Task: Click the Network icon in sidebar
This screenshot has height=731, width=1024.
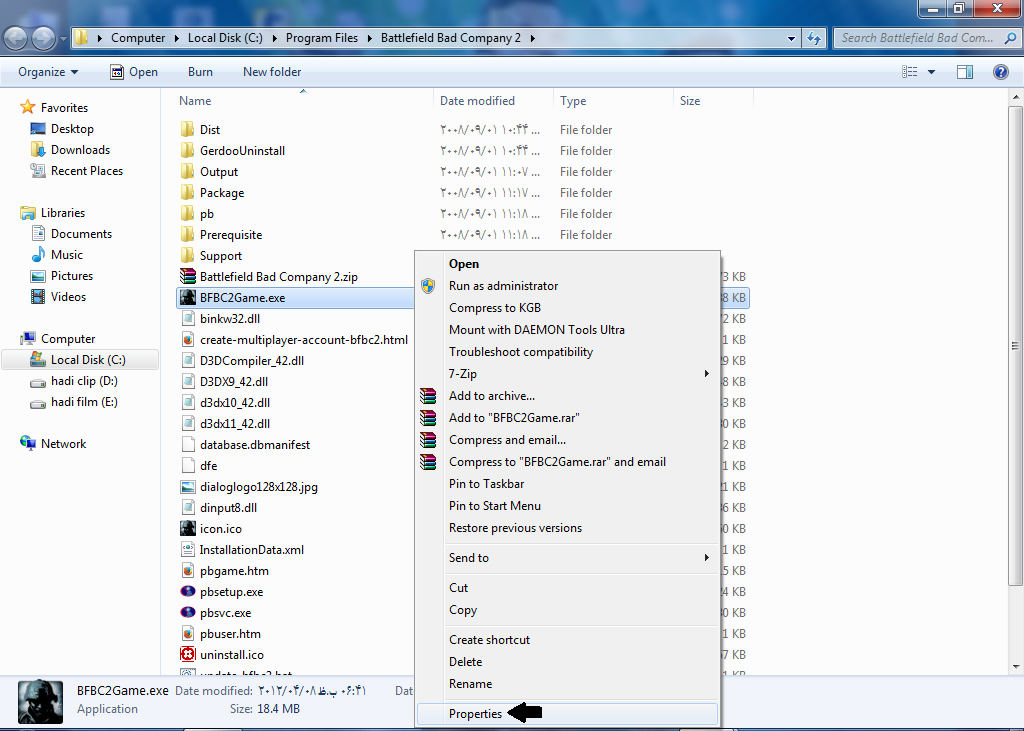Action: [x=27, y=443]
